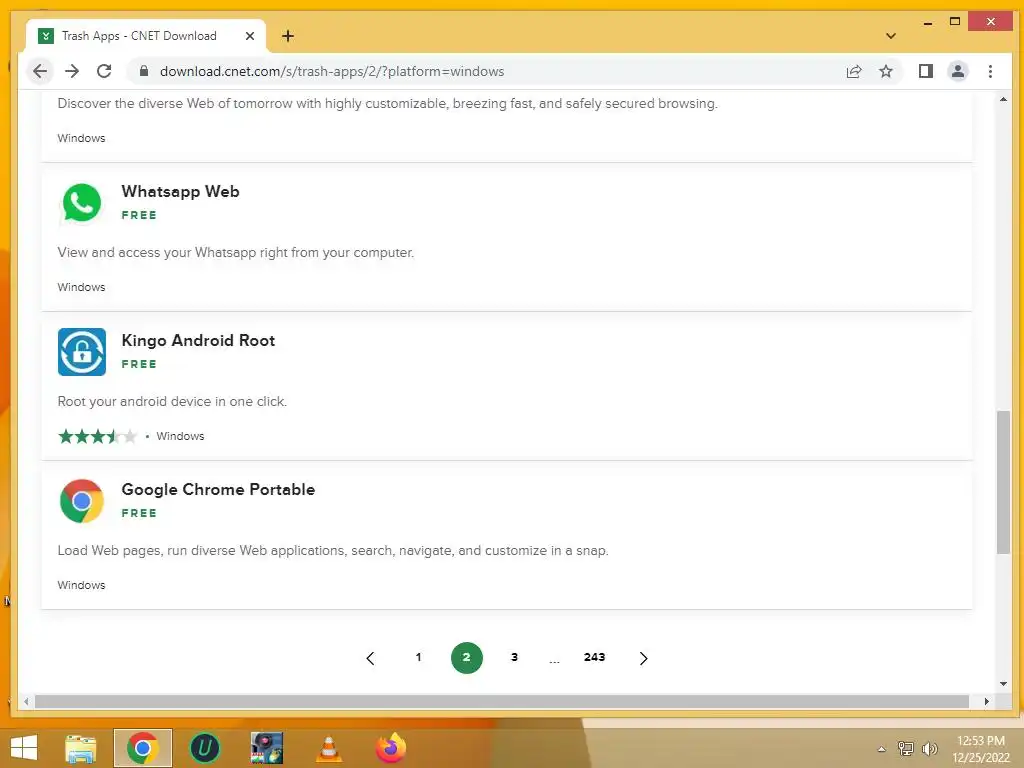This screenshot has height=768, width=1024.
Task: Open the Kingo Android Root title link
Action: coord(198,340)
